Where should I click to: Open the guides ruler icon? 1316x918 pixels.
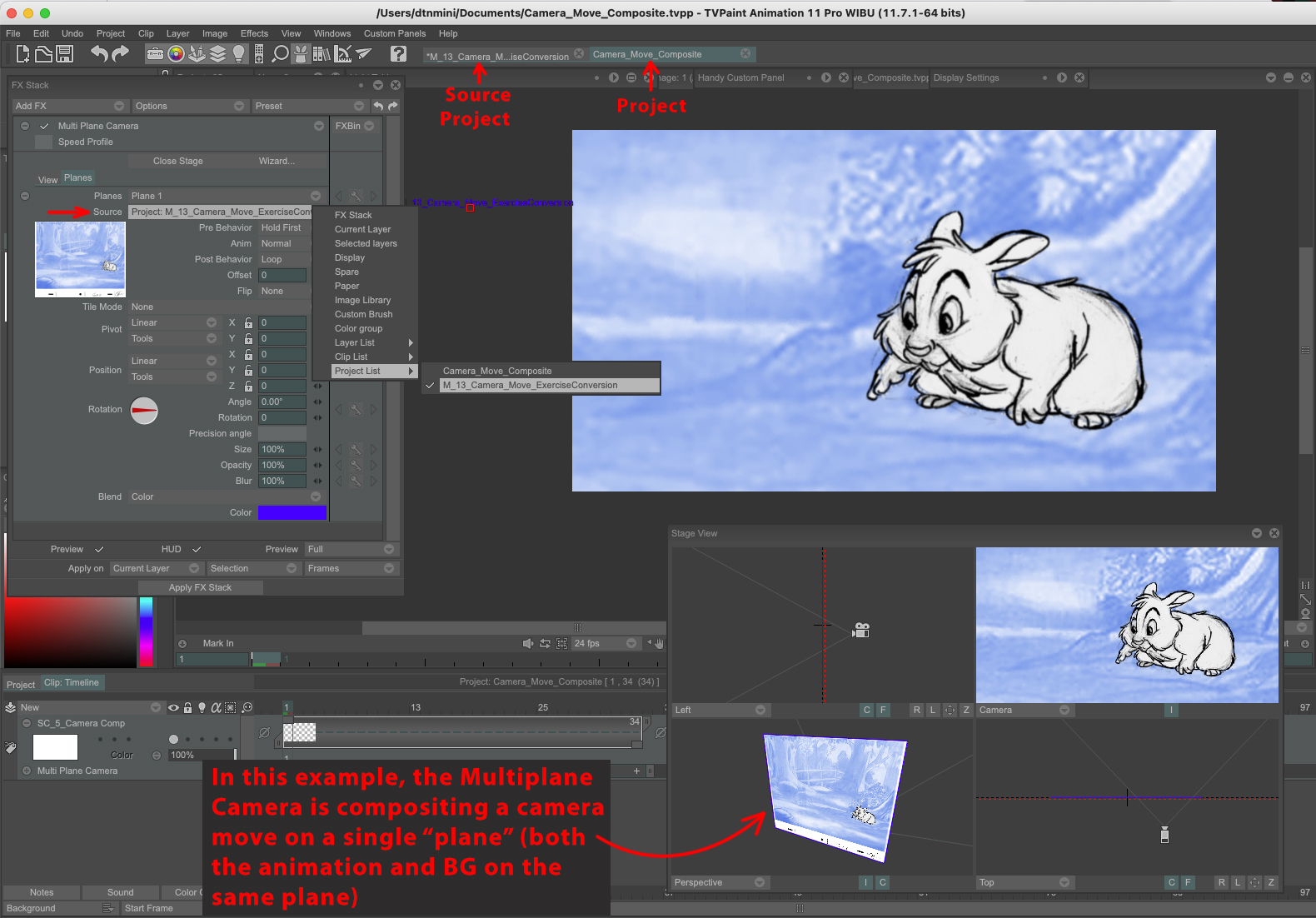(x=342, y=54)
